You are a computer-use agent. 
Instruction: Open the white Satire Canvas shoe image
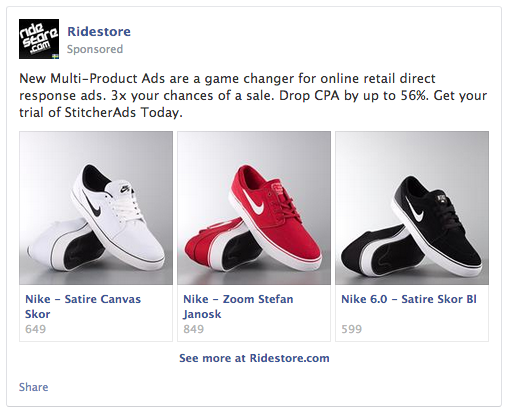click(96, 208)
